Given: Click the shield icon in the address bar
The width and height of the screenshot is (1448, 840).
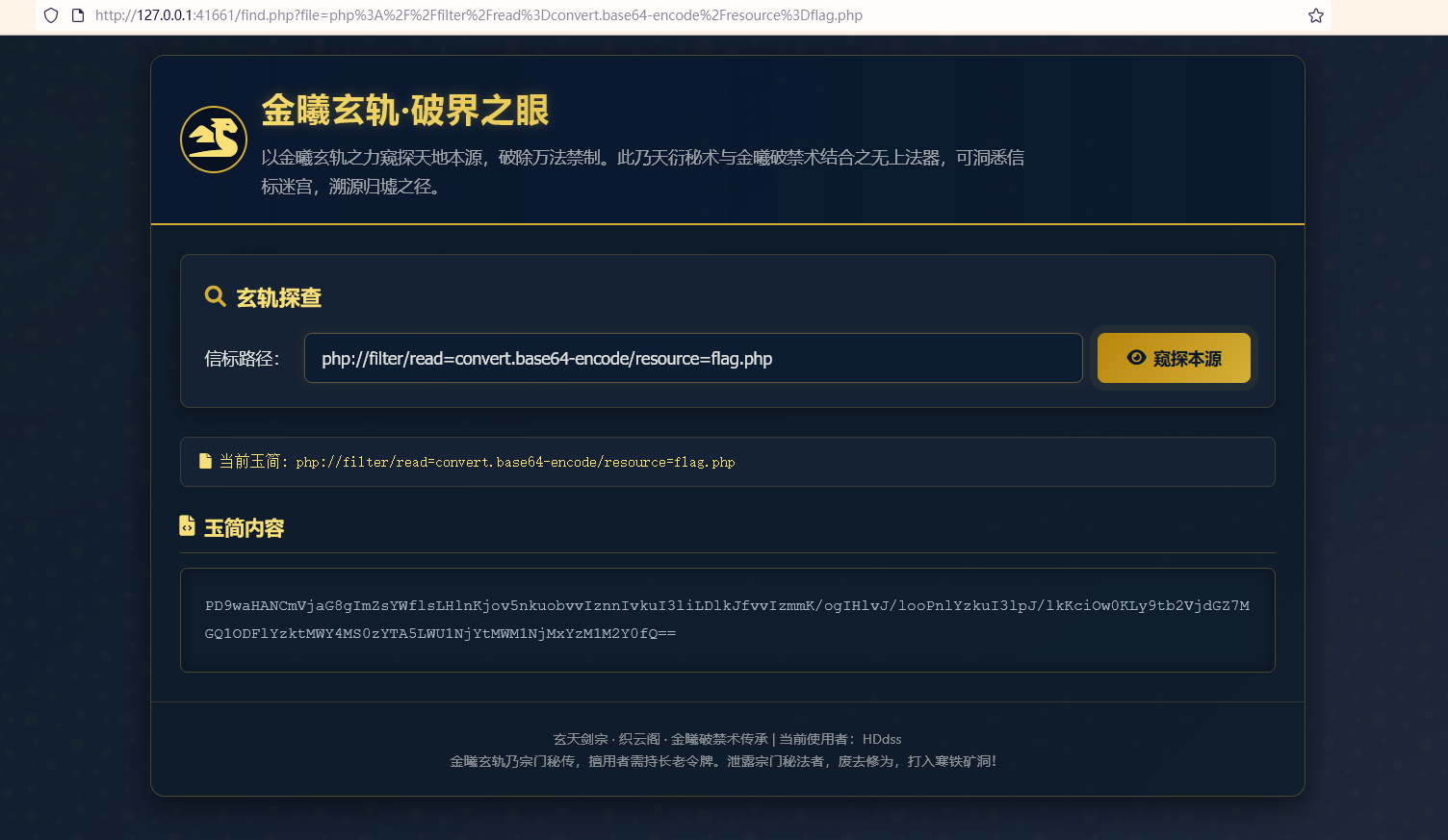Looking at the screenshot, I should click(51, 15).
